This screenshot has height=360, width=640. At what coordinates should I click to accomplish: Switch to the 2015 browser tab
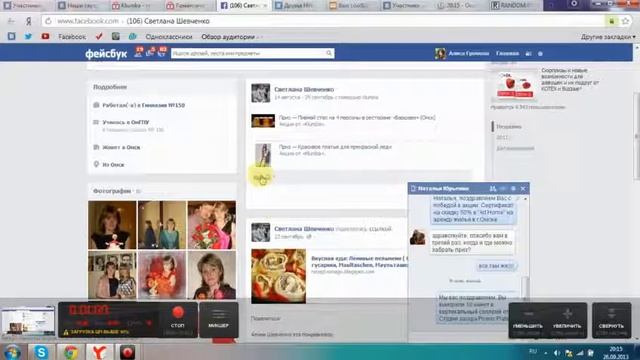tap(459, 6)
